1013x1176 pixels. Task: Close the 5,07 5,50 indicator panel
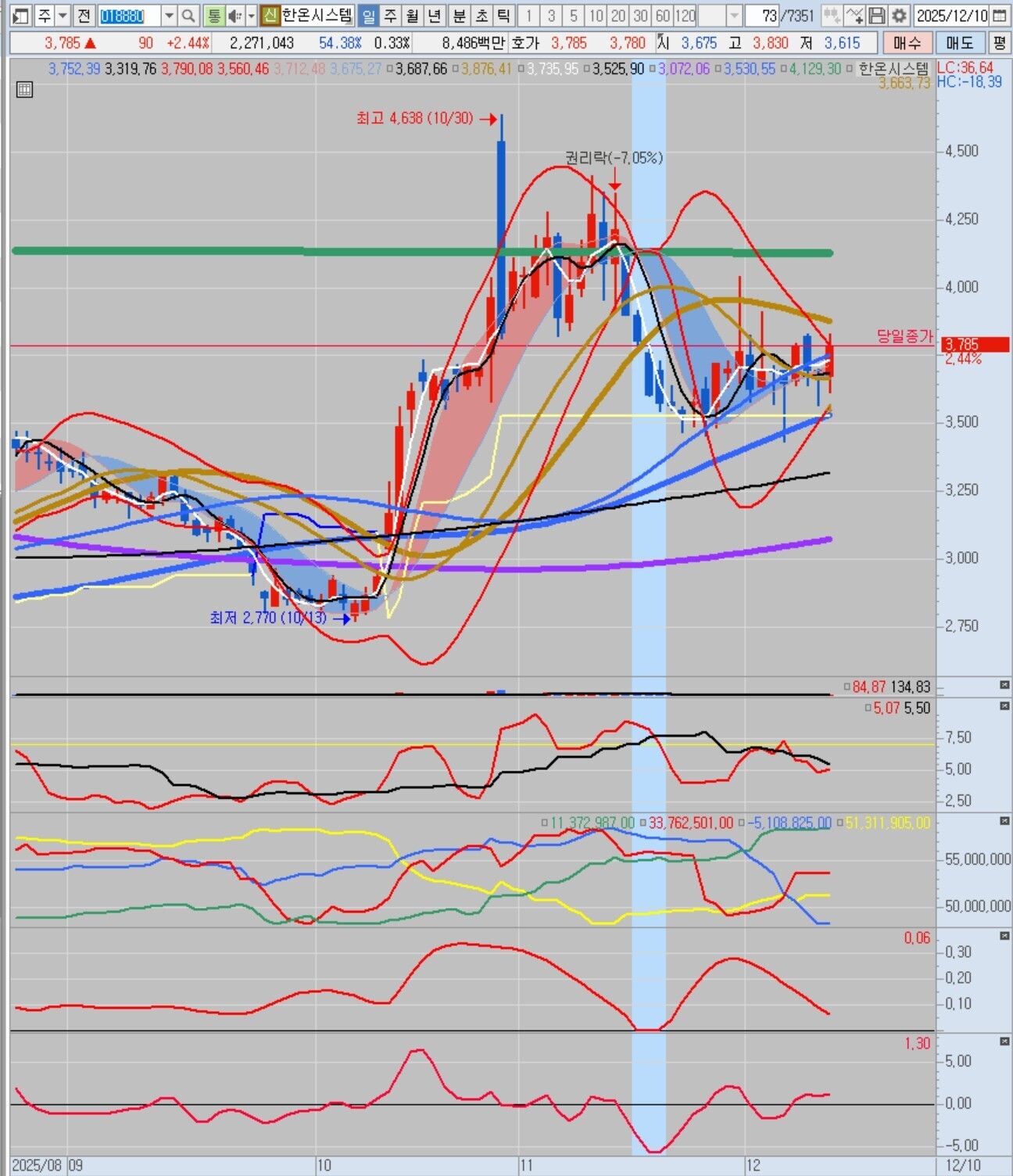tap(1004, 706)
